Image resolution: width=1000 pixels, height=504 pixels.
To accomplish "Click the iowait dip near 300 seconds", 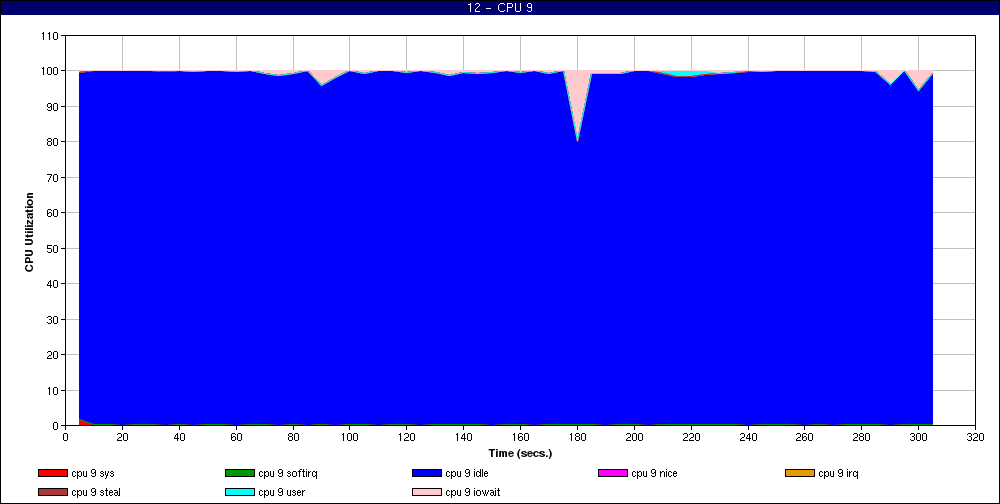I will [918, 78].
